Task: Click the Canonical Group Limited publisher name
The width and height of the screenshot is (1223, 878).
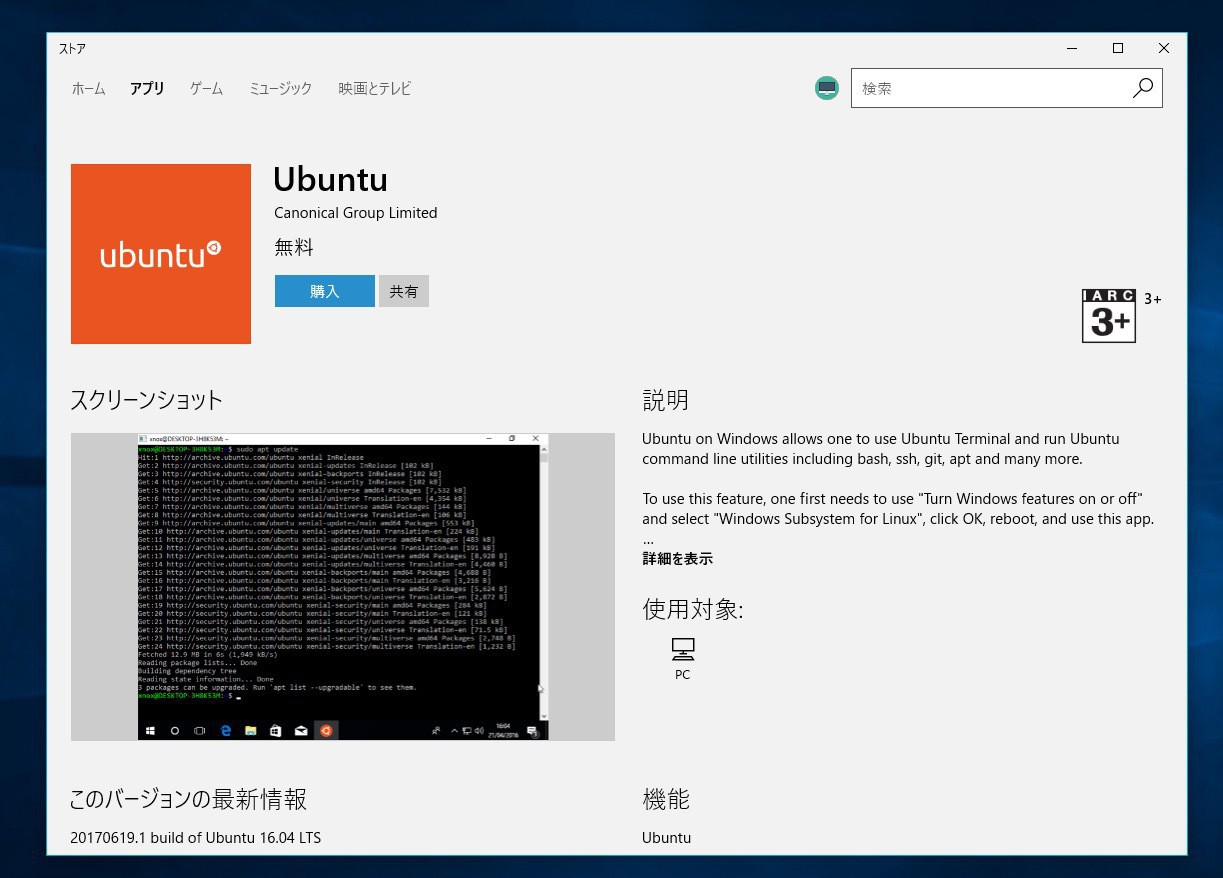Action: (x=356, y=213)
